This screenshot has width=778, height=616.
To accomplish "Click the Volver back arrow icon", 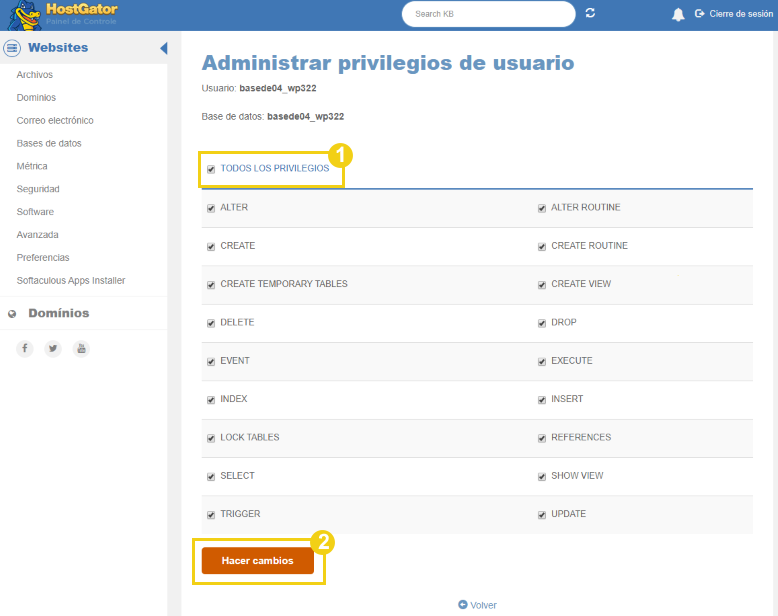I will point(462,604).
